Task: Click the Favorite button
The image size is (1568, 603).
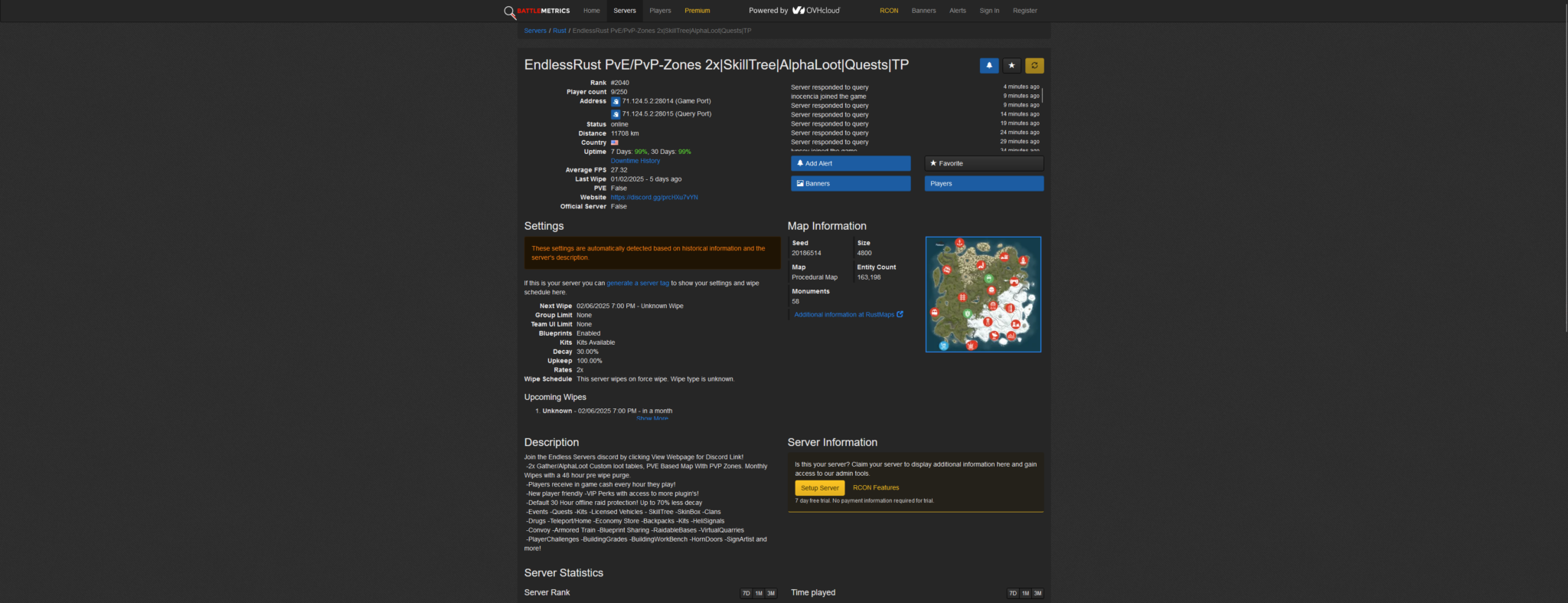Action: tap(984, 164)
